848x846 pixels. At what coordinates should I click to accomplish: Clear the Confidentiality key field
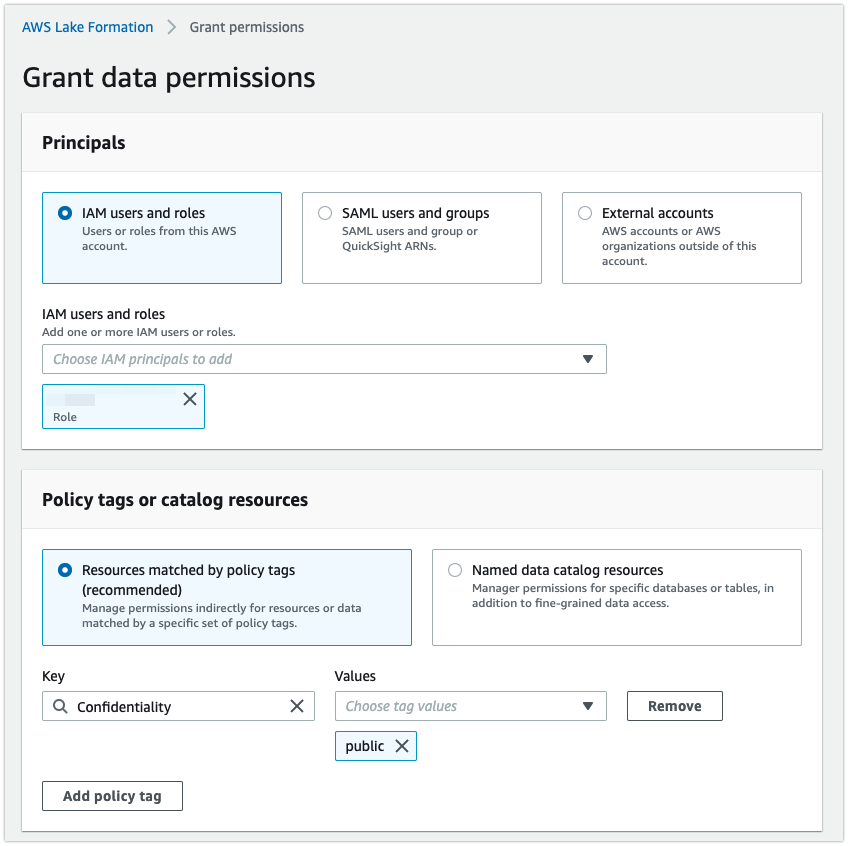click(x=297, y=706)
